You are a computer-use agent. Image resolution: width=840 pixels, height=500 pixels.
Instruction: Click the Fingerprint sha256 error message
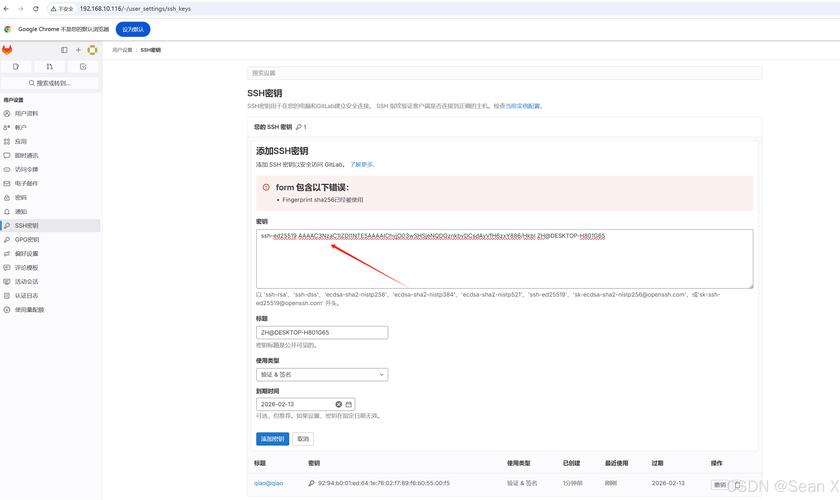322,200
